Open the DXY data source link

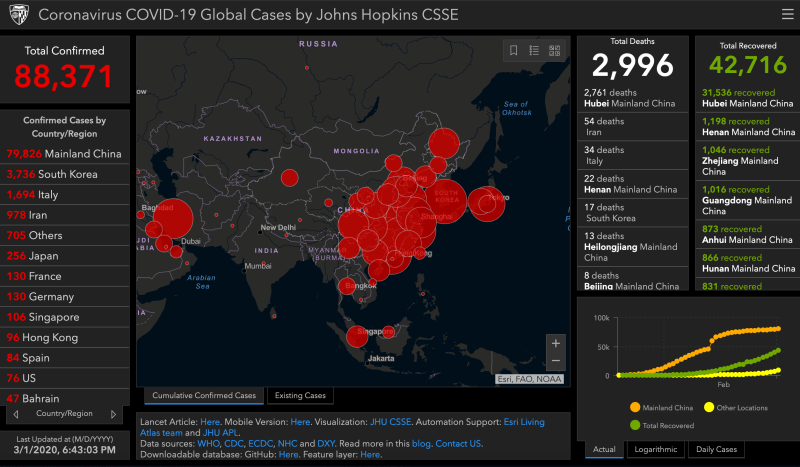tap(326, 444)
